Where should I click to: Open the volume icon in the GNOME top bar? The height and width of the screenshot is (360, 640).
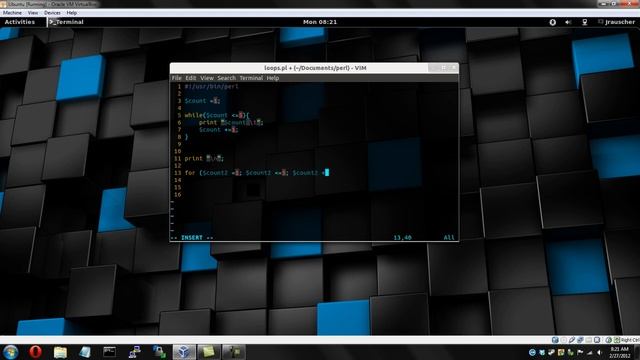(x=568, y=22)
